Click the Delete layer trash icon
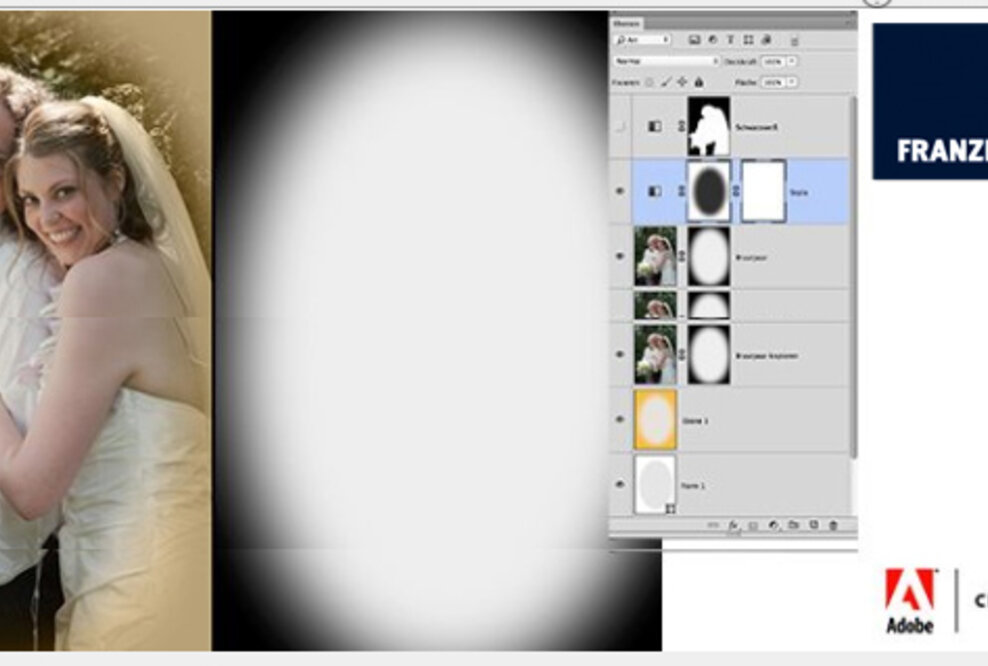Viewport: 988px width, 666px height. click(833, 525)
